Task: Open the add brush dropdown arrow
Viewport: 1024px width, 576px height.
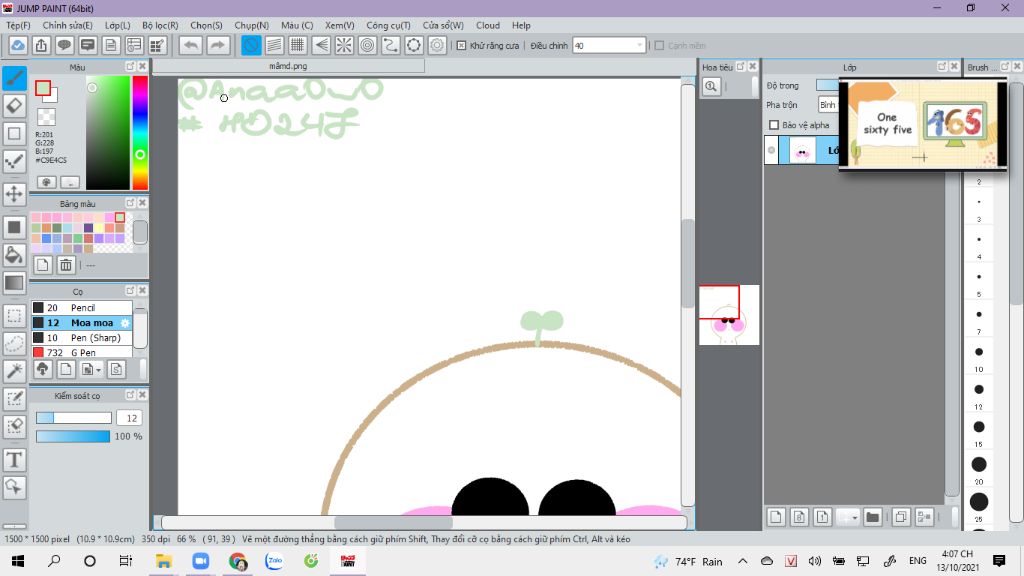Action: coord(98,370)
